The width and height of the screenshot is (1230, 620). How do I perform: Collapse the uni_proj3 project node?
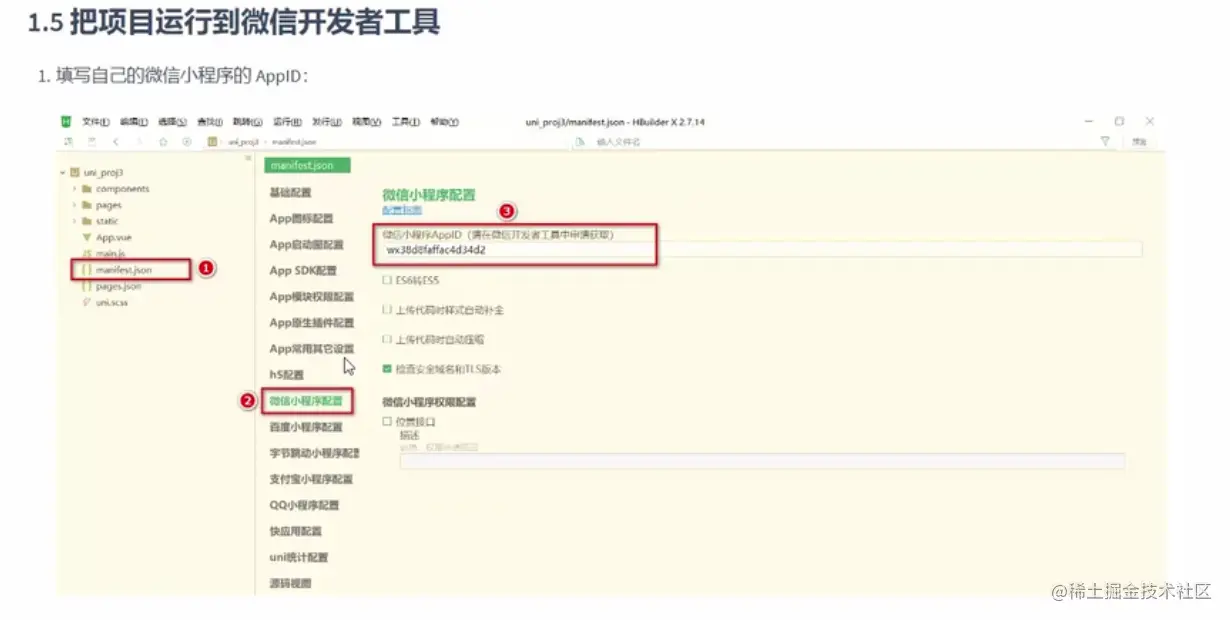tap(63, 172)
